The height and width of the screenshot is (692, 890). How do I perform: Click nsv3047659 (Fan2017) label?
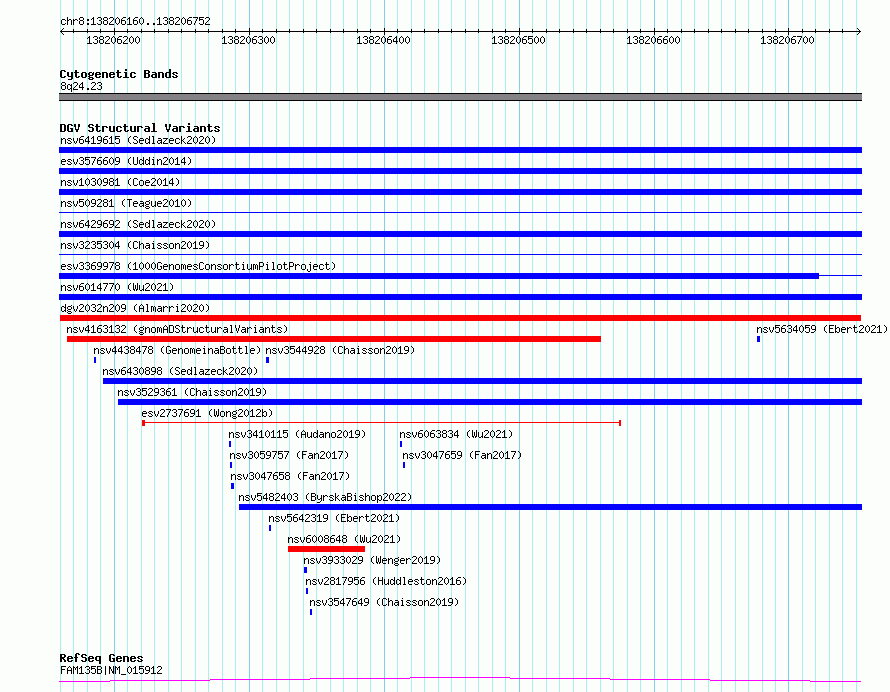tap(461, 455)
